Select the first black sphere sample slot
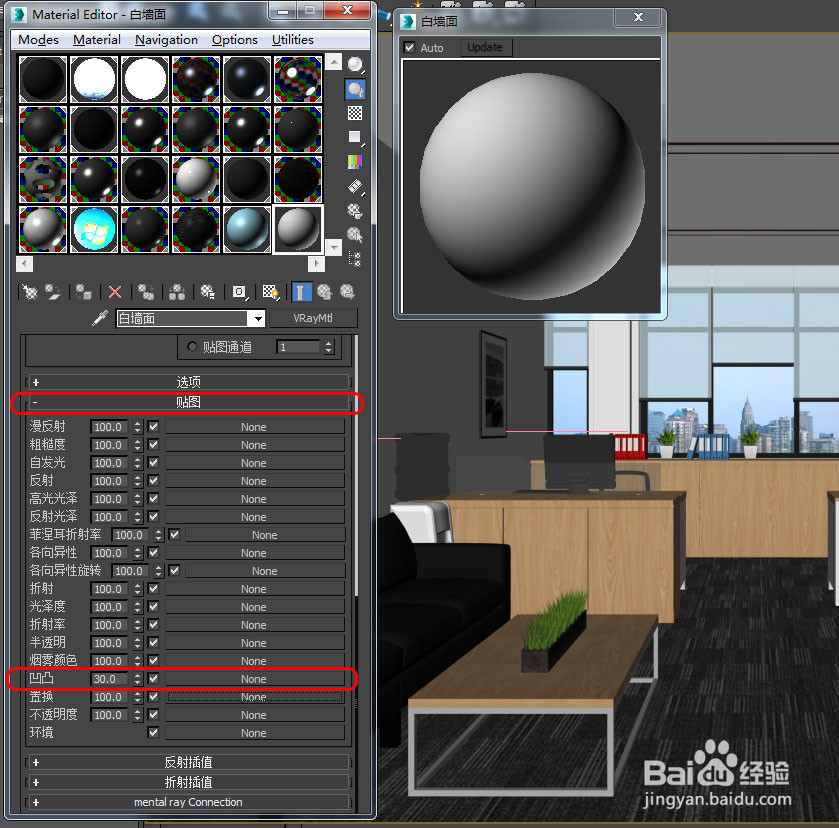The width and height of the screenshot is (839, 828). click(x=43, y=79)
